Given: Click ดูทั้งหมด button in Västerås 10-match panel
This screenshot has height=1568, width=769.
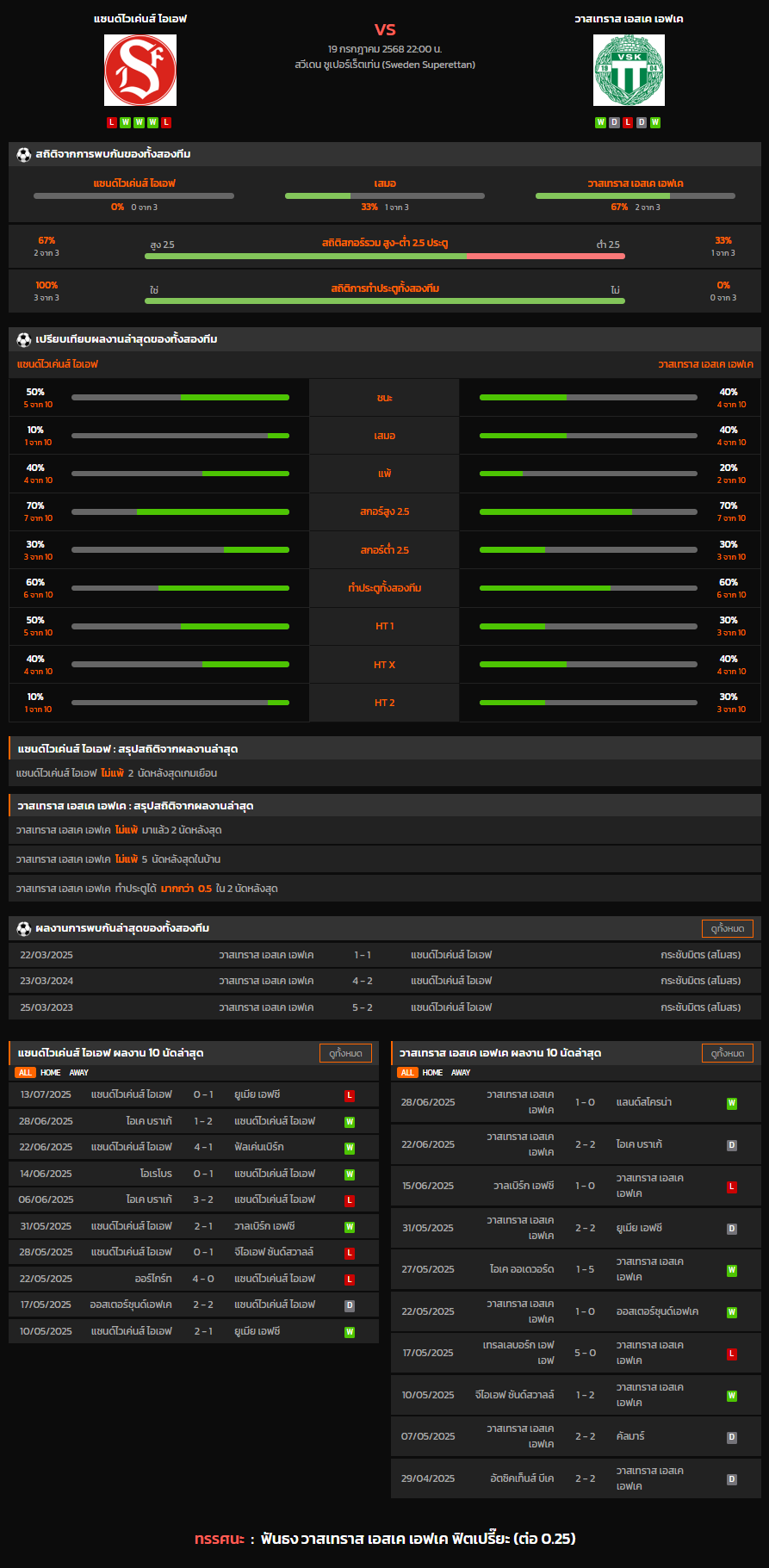Looking at the screenshot, I should 728,1053.
